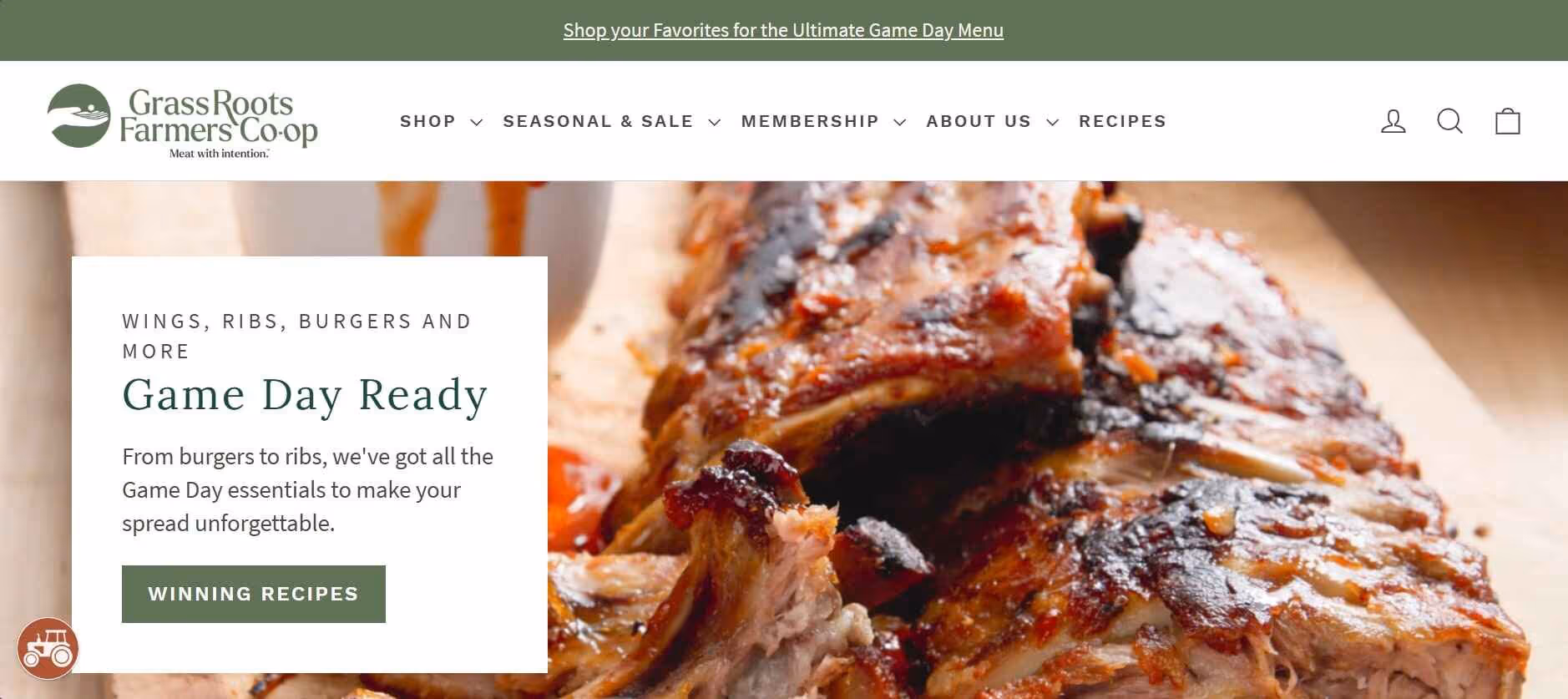This screenshot has width=1568, height=699.
Task: Open the search magnifier icon
Action: 1449,121
